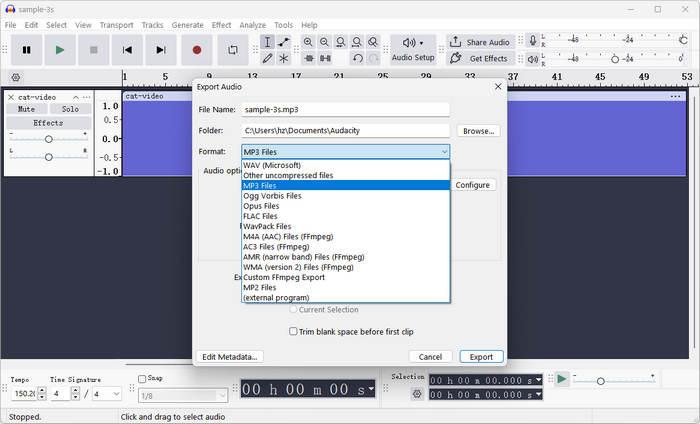The height and width of the screenshot is (424, 700).
Task: Adjust playback level slider in meter toolbar
Action: click(x=615, y=59)
